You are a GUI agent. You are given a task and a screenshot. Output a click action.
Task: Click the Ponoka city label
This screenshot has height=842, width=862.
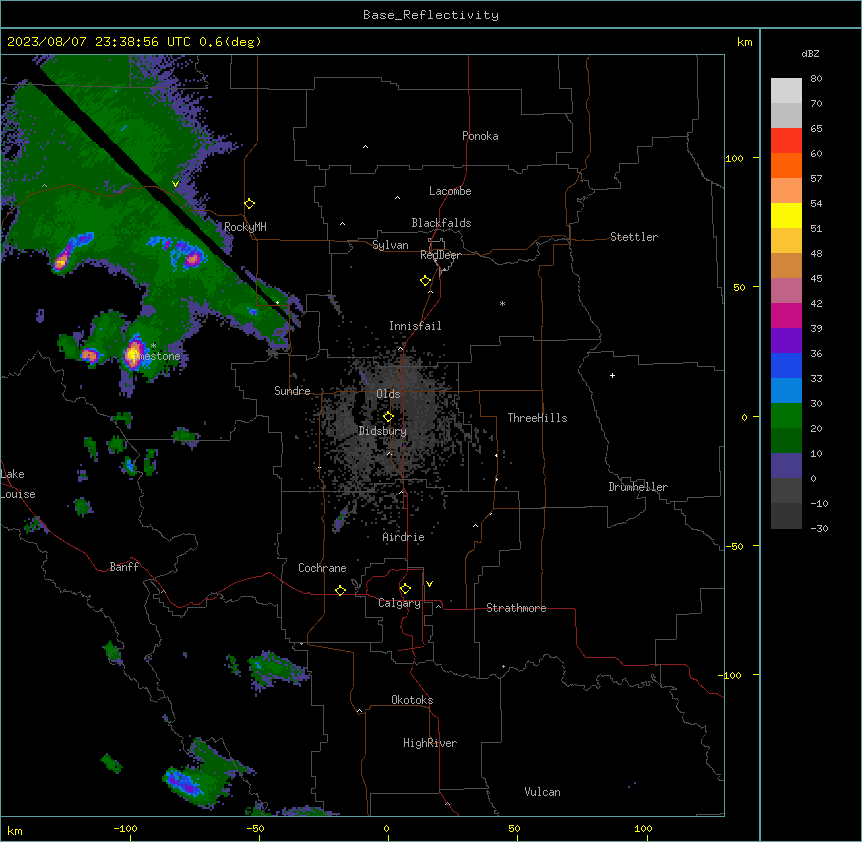[x=480, y=136]
